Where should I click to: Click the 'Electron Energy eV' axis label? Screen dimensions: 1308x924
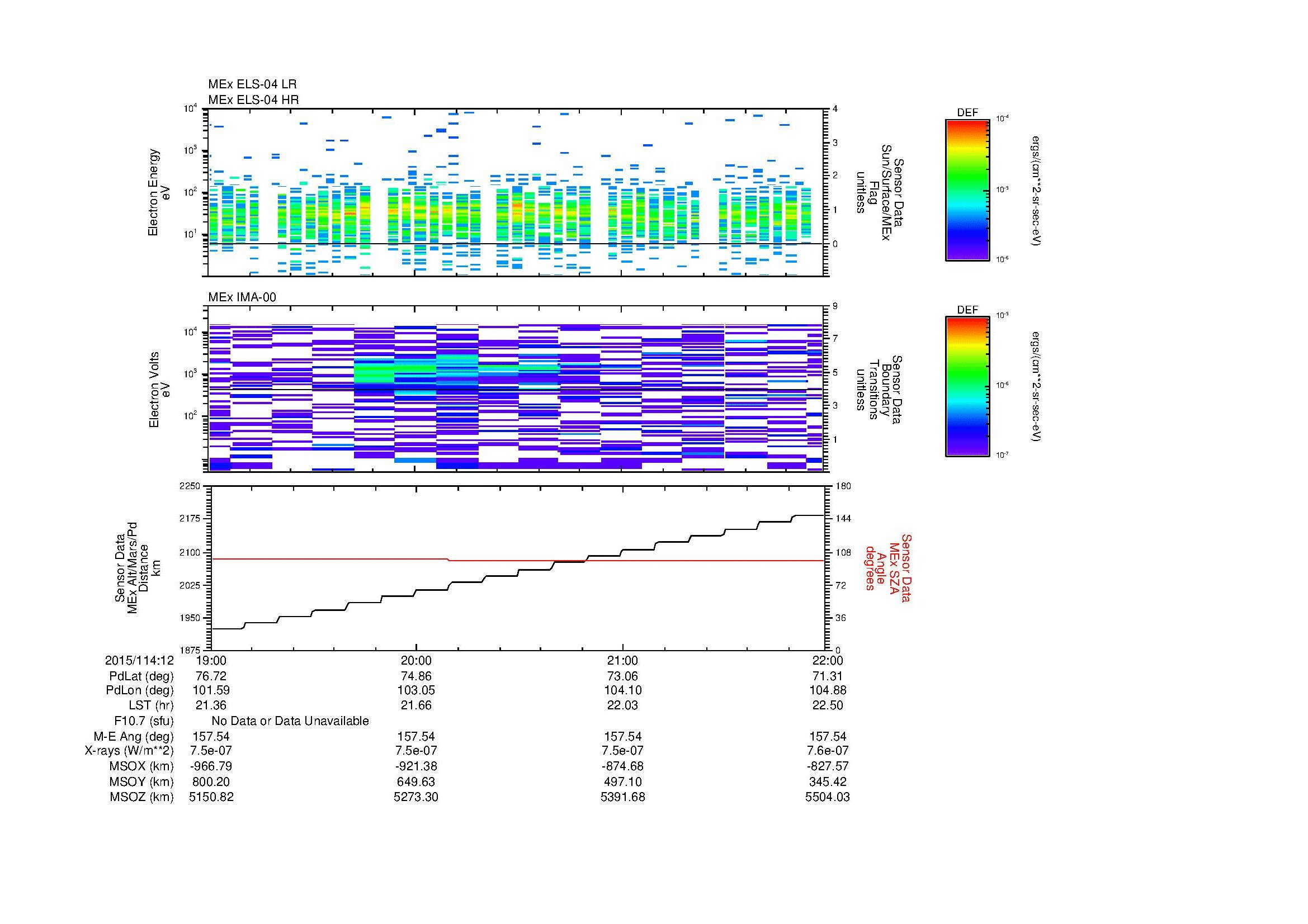pyautogui.click(x=159, y=192)
